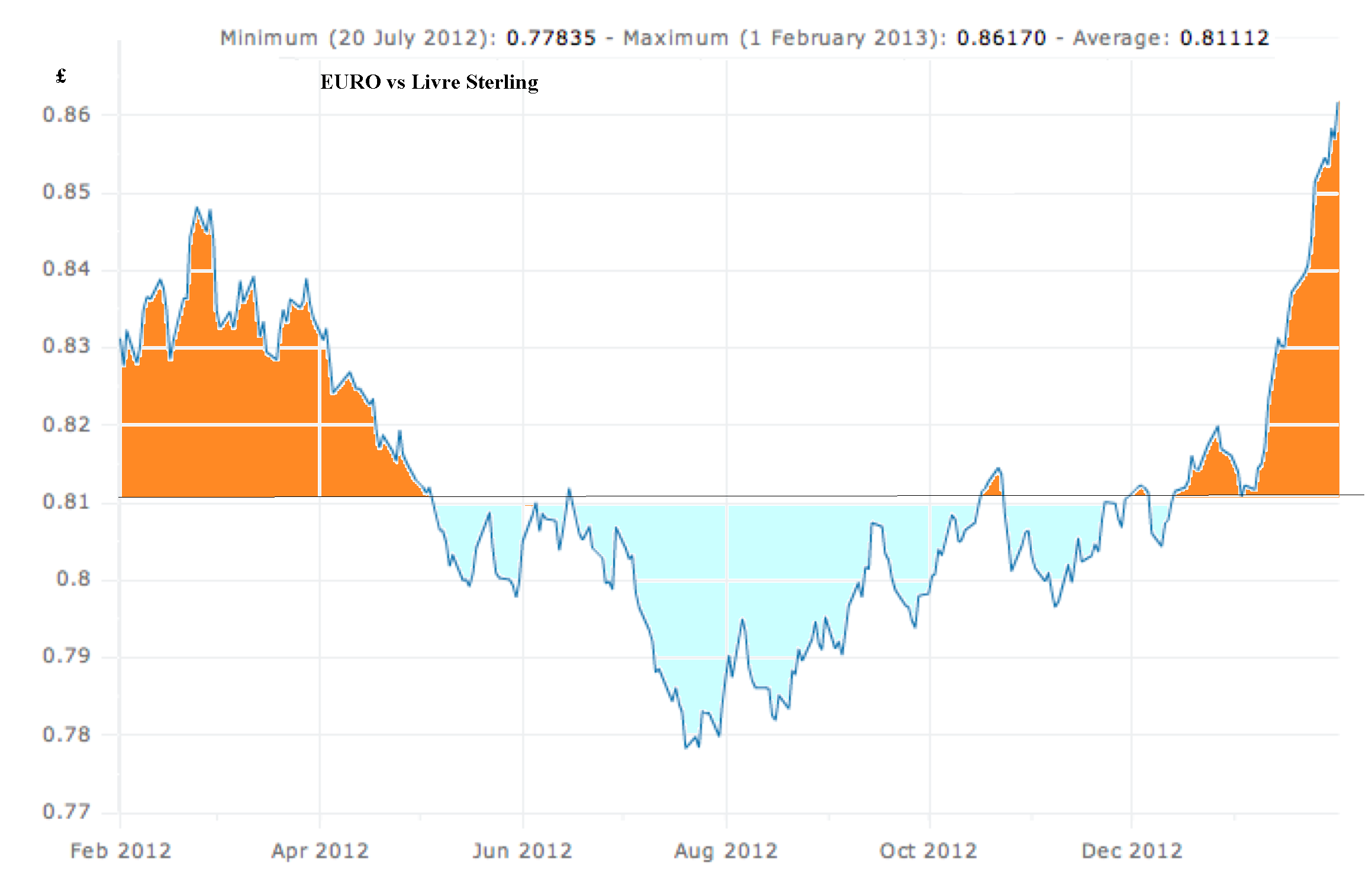Click the Maximum value 0.86170 text
Viewport: 1372px width, 875px height.
(x=1001, y=38)
